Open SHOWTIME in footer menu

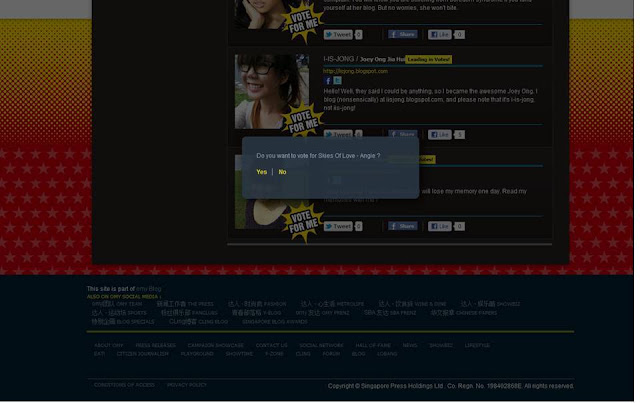click(x=239, y=354)
